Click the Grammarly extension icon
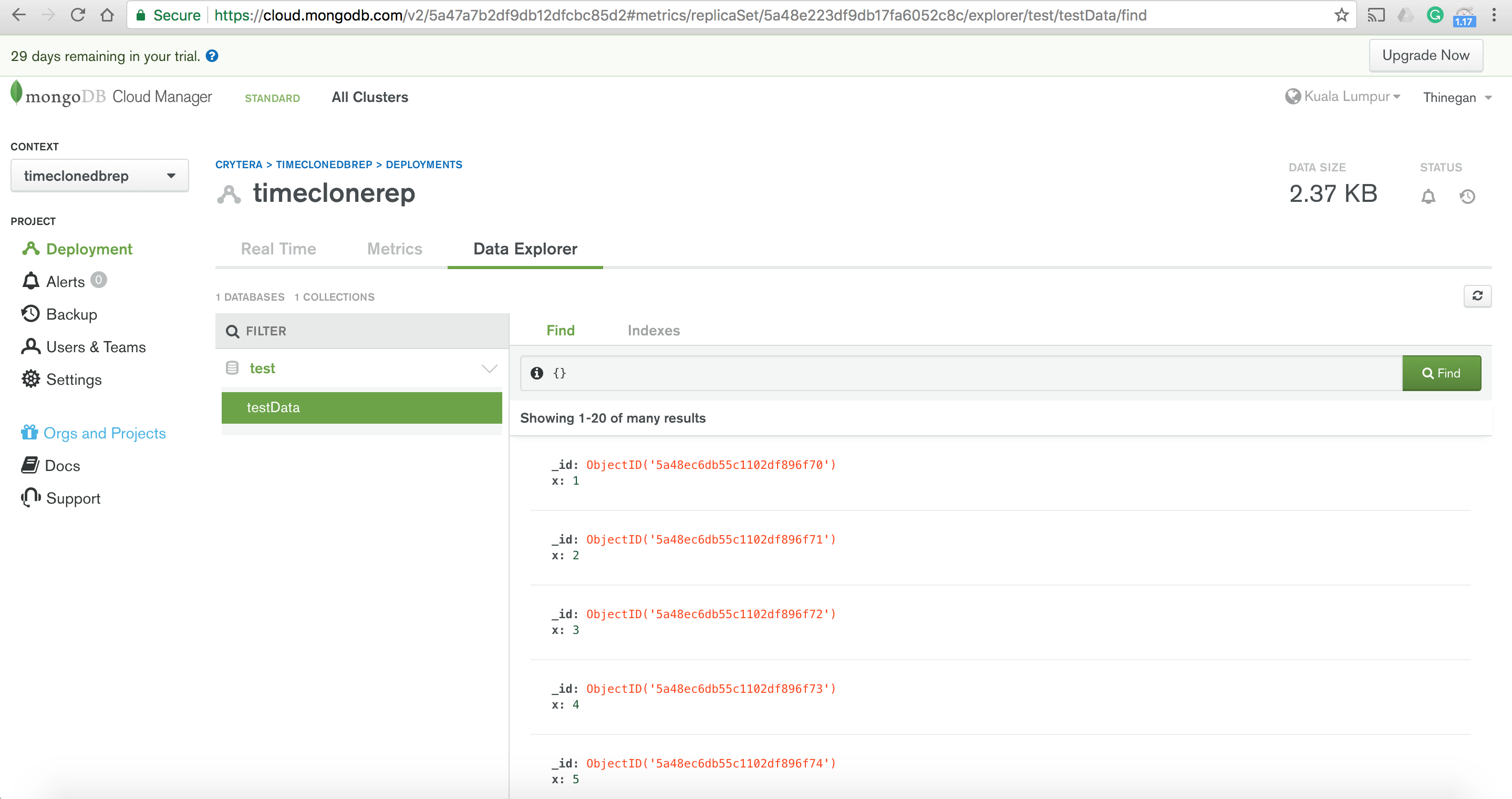 (1435, 15)
